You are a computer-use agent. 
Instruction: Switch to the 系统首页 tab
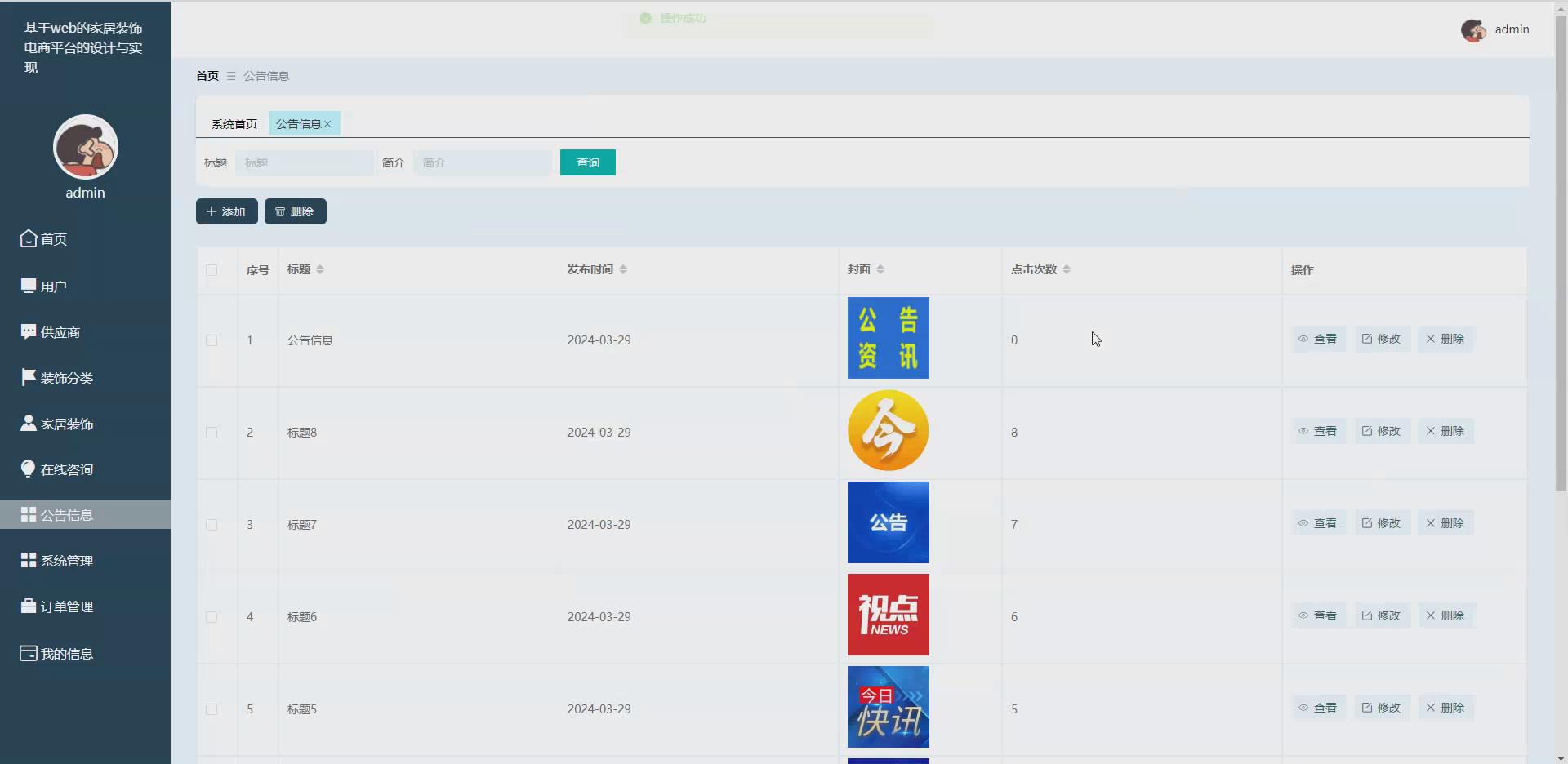click(234, 124)
